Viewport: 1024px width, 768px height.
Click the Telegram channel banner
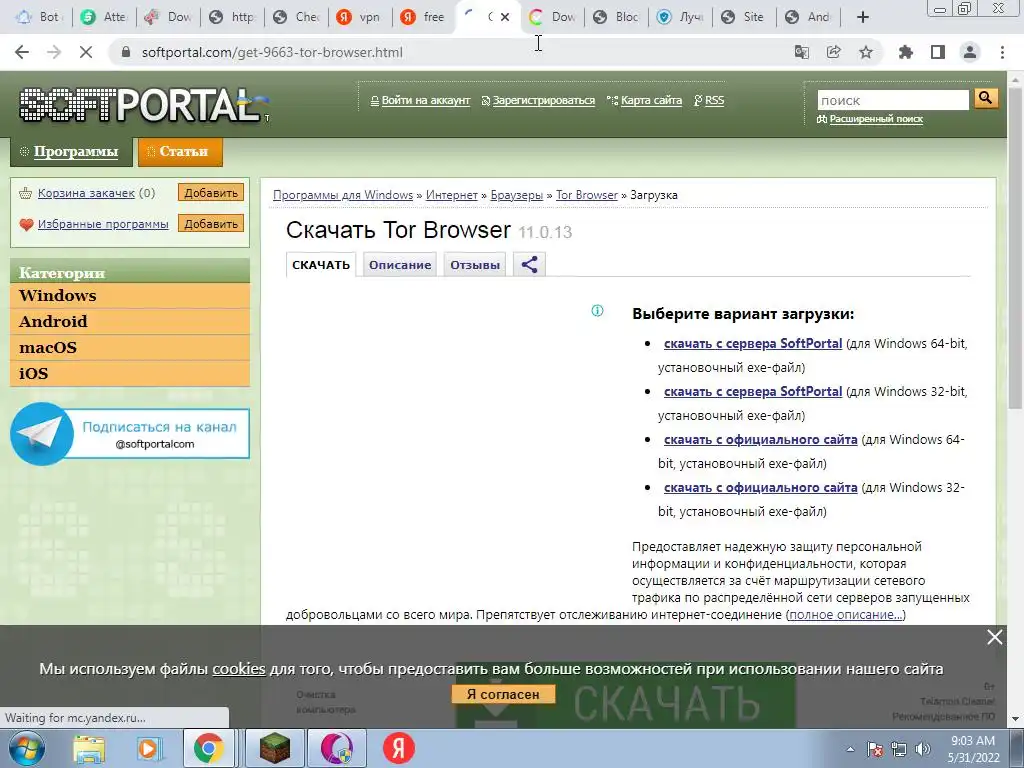point(130,434)
